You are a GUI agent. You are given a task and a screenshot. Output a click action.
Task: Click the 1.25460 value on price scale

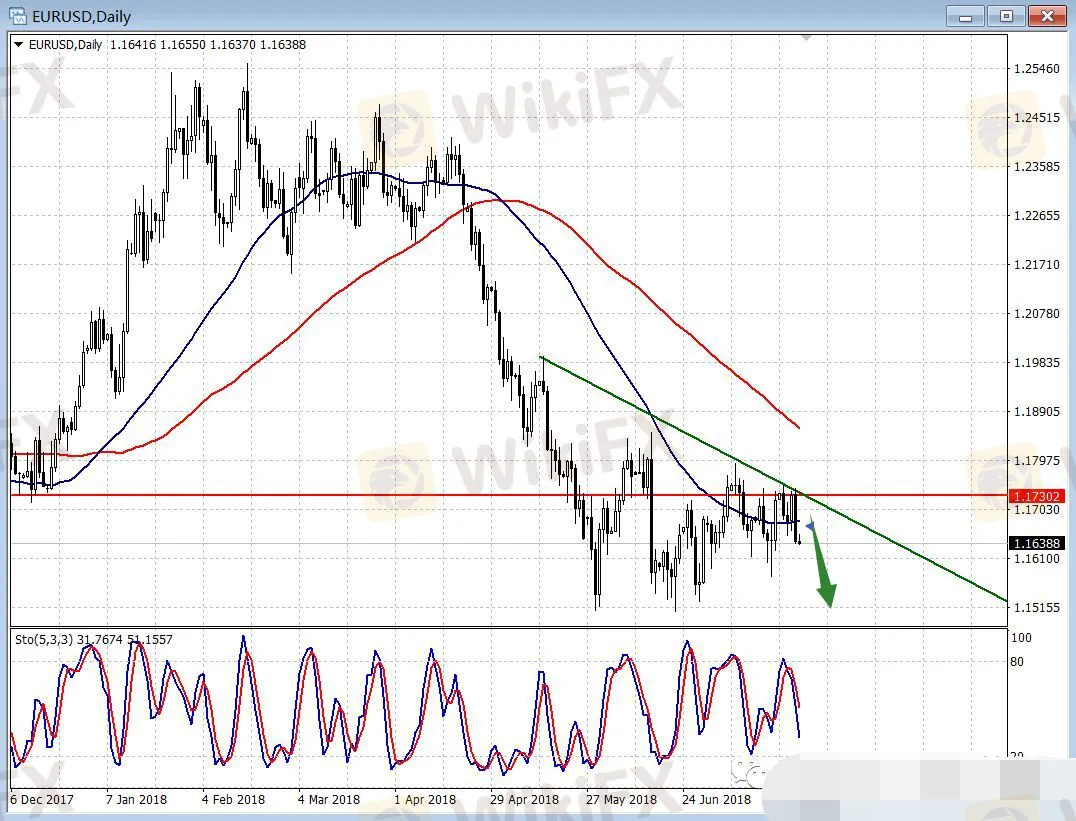point(1035,69)
